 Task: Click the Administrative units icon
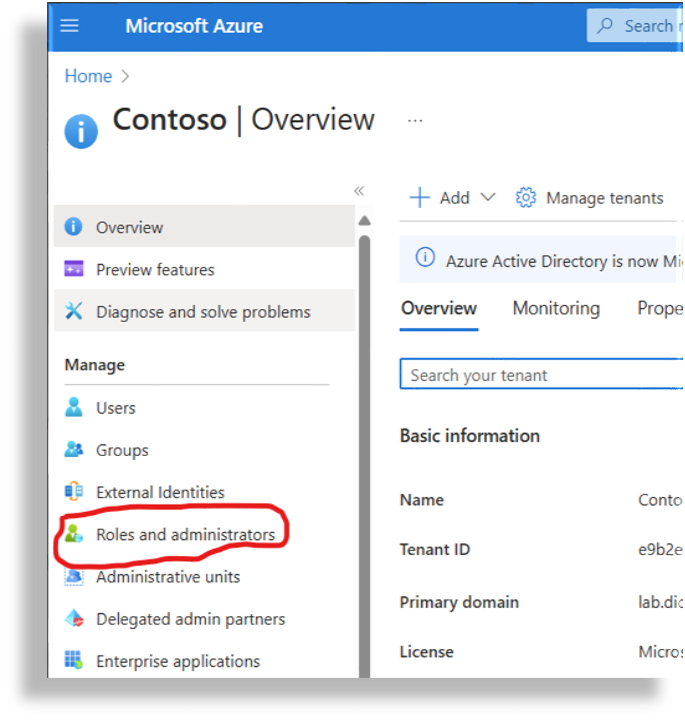tap(73, 577)
